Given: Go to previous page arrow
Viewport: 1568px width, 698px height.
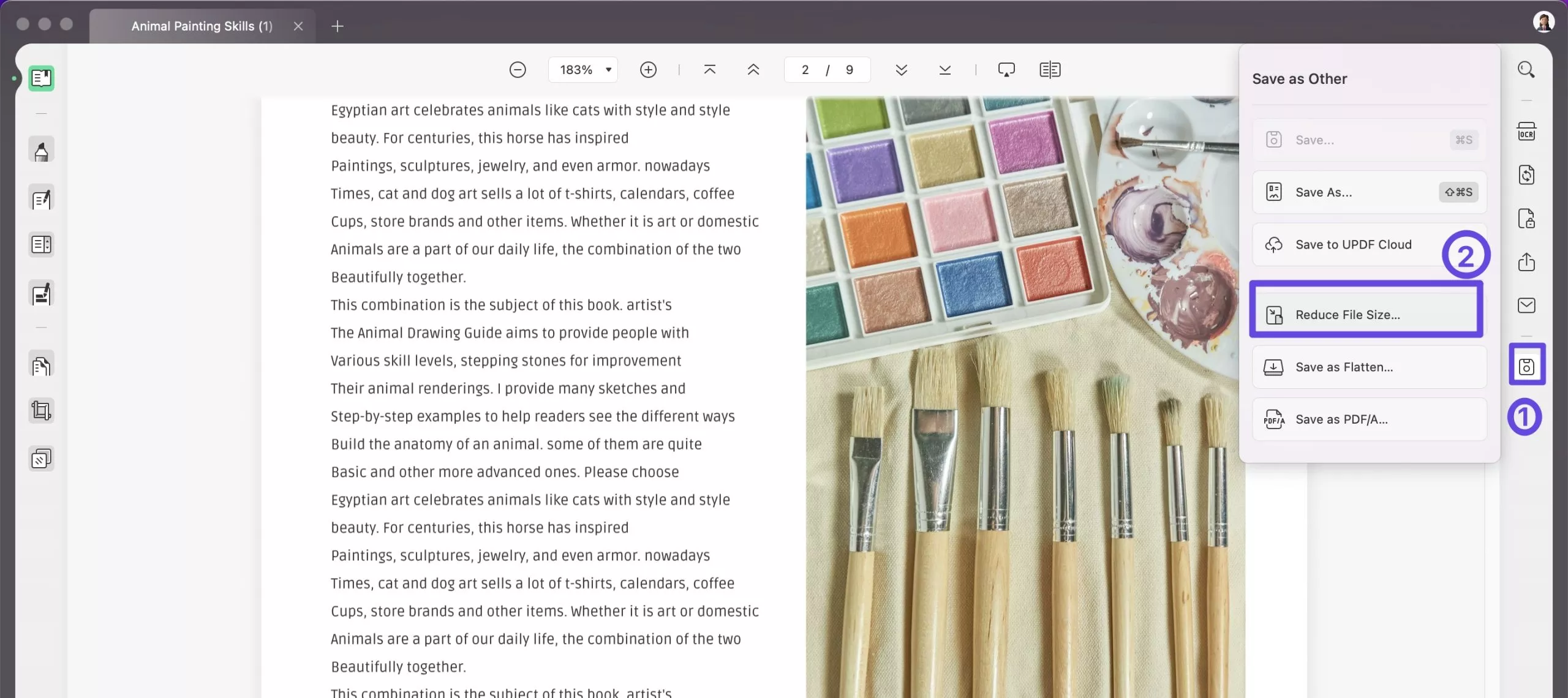Looking at the screenshot, I should [x=753, y=70].
